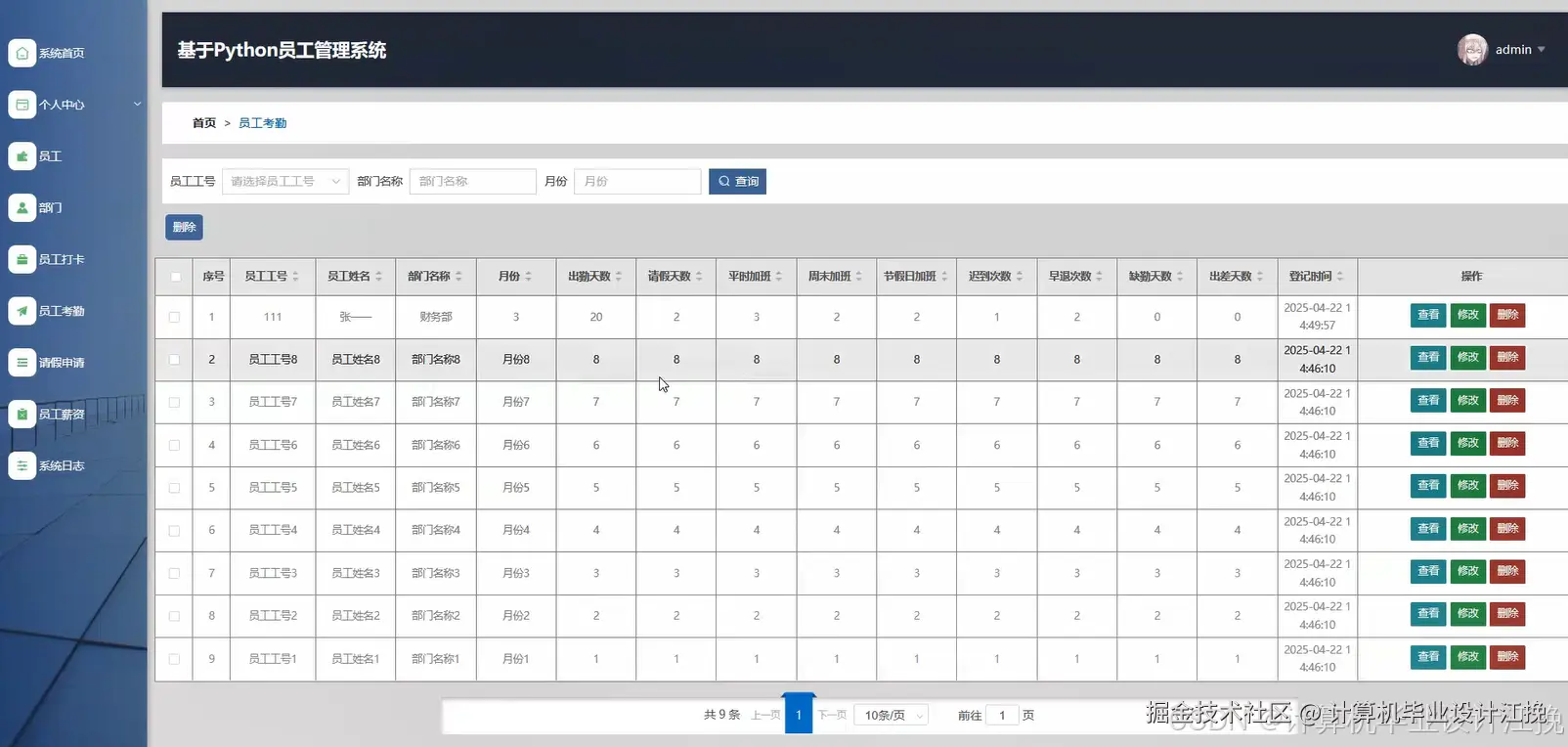Click the batch 删除 button above table
This screenshot has height=747, width=1568.
tap(184, 227)
